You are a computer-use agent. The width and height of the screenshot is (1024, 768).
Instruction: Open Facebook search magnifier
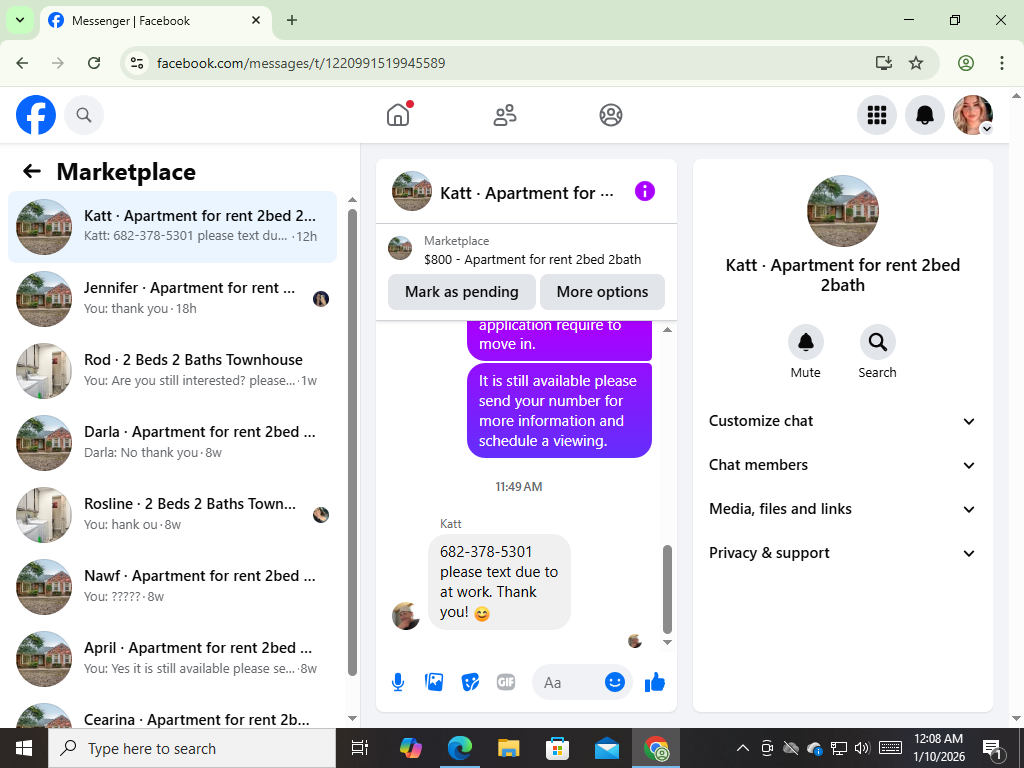point(84,115)
